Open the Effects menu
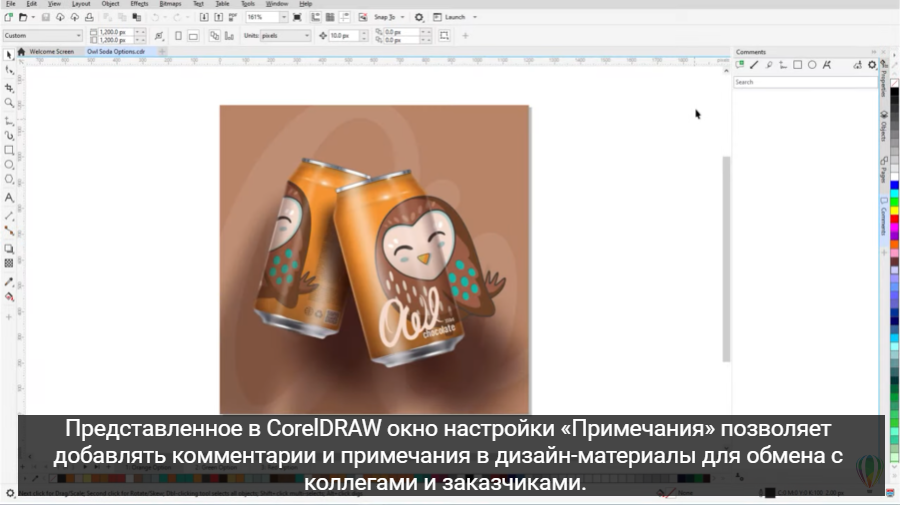Viewport: 900px width, 505px height. (139, 4)
